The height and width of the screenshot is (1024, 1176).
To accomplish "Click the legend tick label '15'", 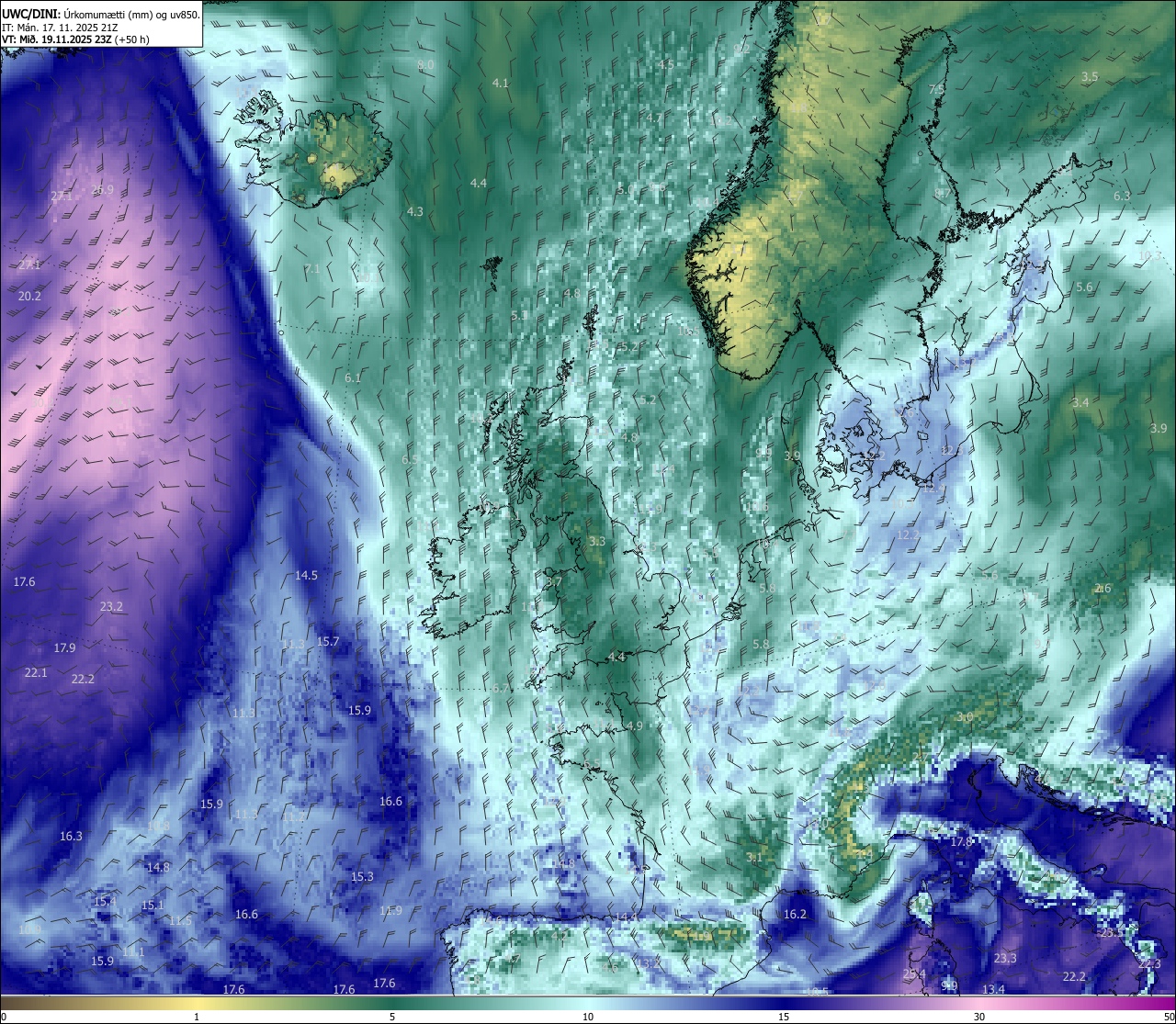I will tap(784, 1017).
